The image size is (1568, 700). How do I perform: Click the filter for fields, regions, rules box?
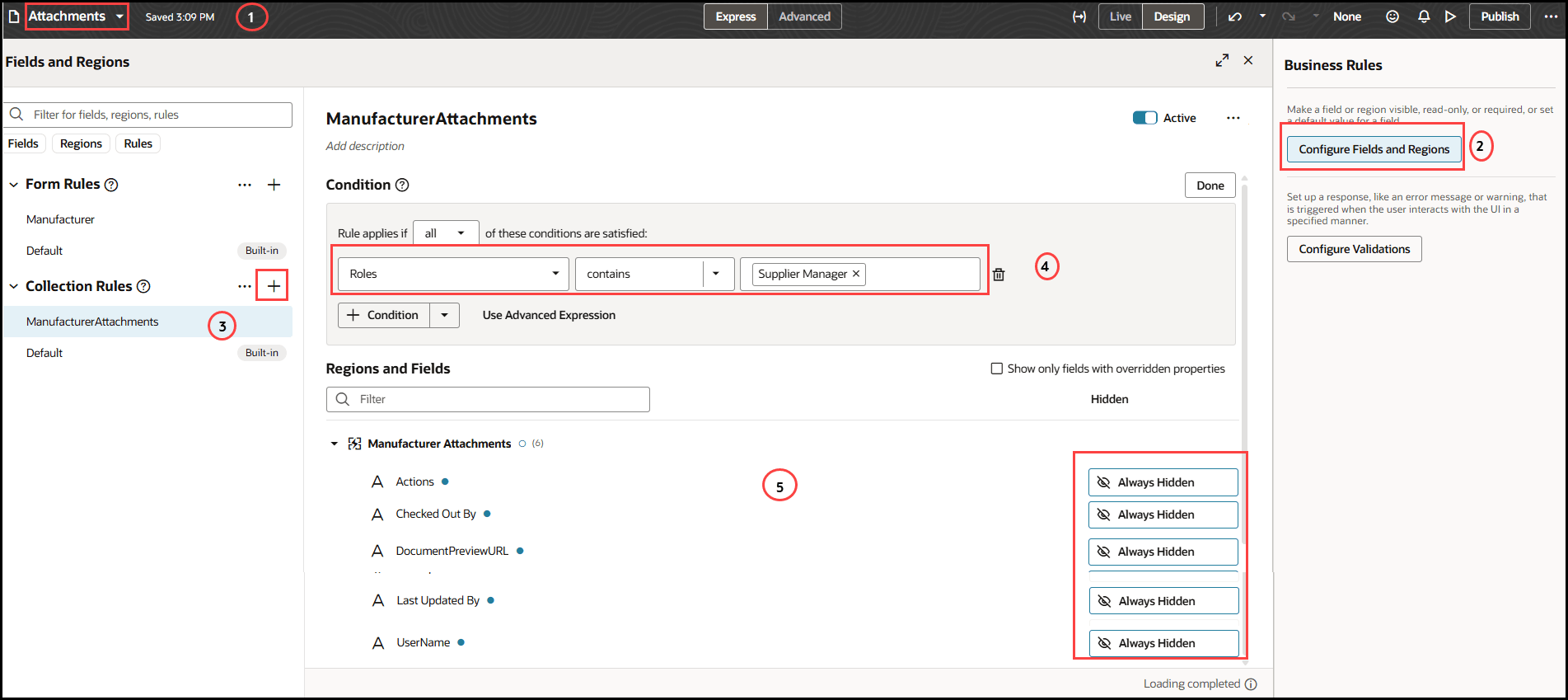[148, 115]
